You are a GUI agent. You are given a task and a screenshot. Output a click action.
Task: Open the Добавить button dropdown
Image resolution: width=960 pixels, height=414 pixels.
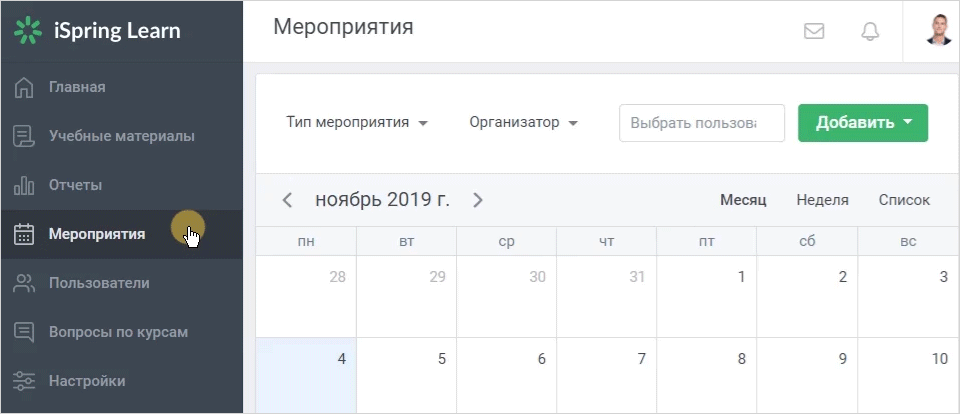(863, 122)
